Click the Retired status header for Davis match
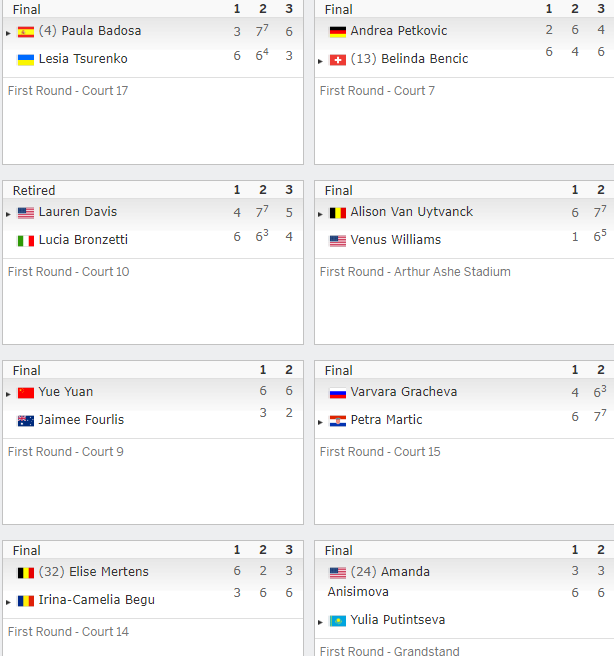This screenshot has height=656, width=614. 34,190
